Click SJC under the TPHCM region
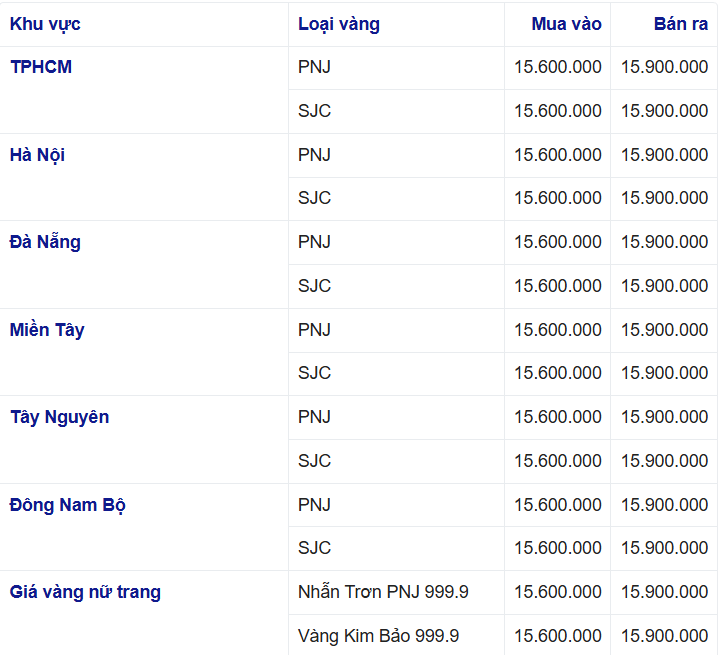The height and width of the screenshot is (655, 720). tap(314, 111)
